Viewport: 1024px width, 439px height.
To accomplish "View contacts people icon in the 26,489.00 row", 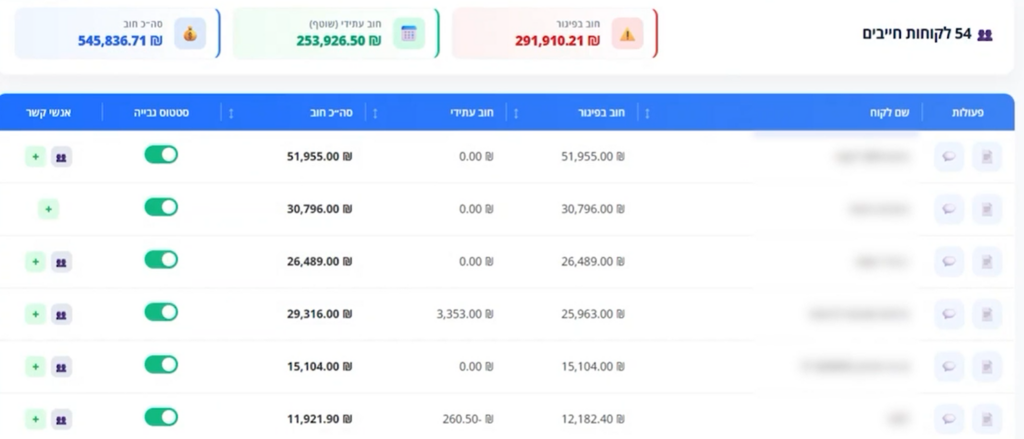I will pos(62,262).
